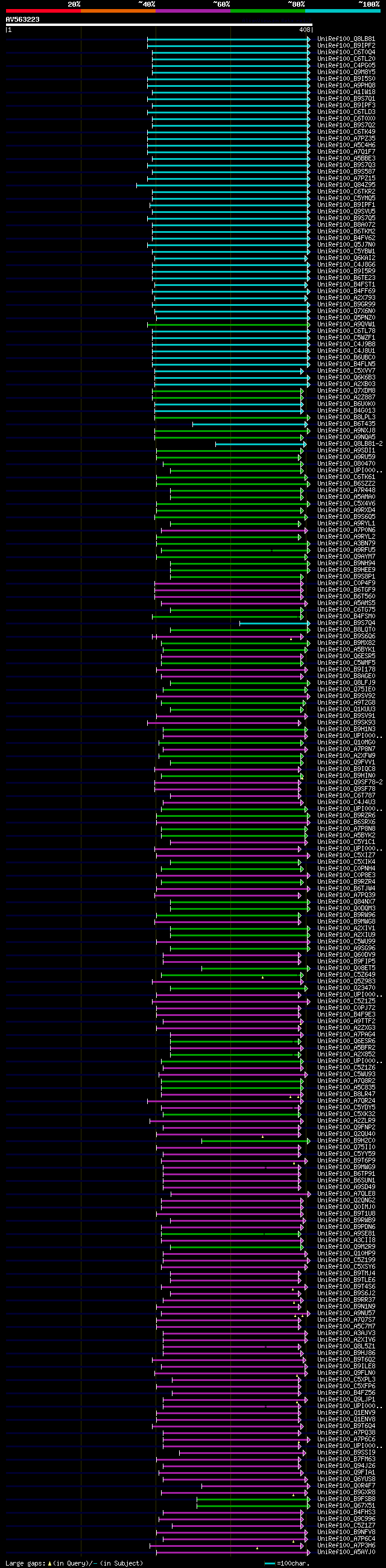386x1568 pixels.
Task: Select hit label UniRef100_Q6KAI2
Action: coord(346,258)
